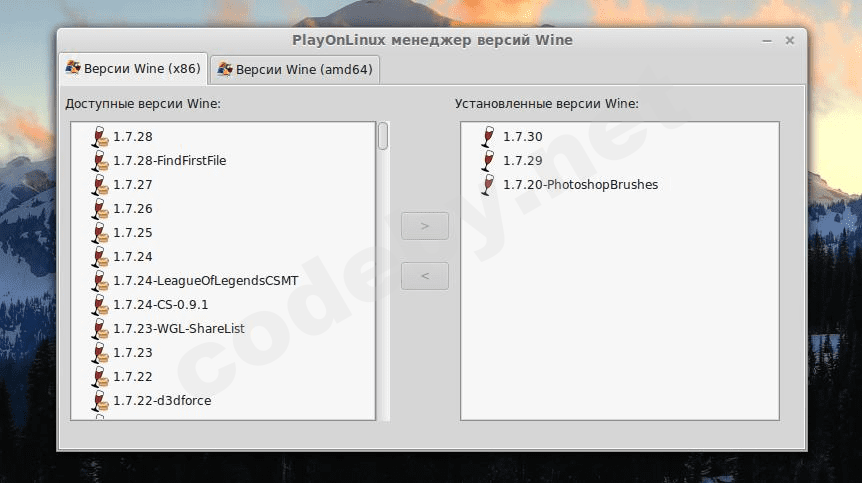Select 1.7.22-d3dforce entry
This screenshot has height=483, width=862.
pyautogui.click(x=162, y=401)
